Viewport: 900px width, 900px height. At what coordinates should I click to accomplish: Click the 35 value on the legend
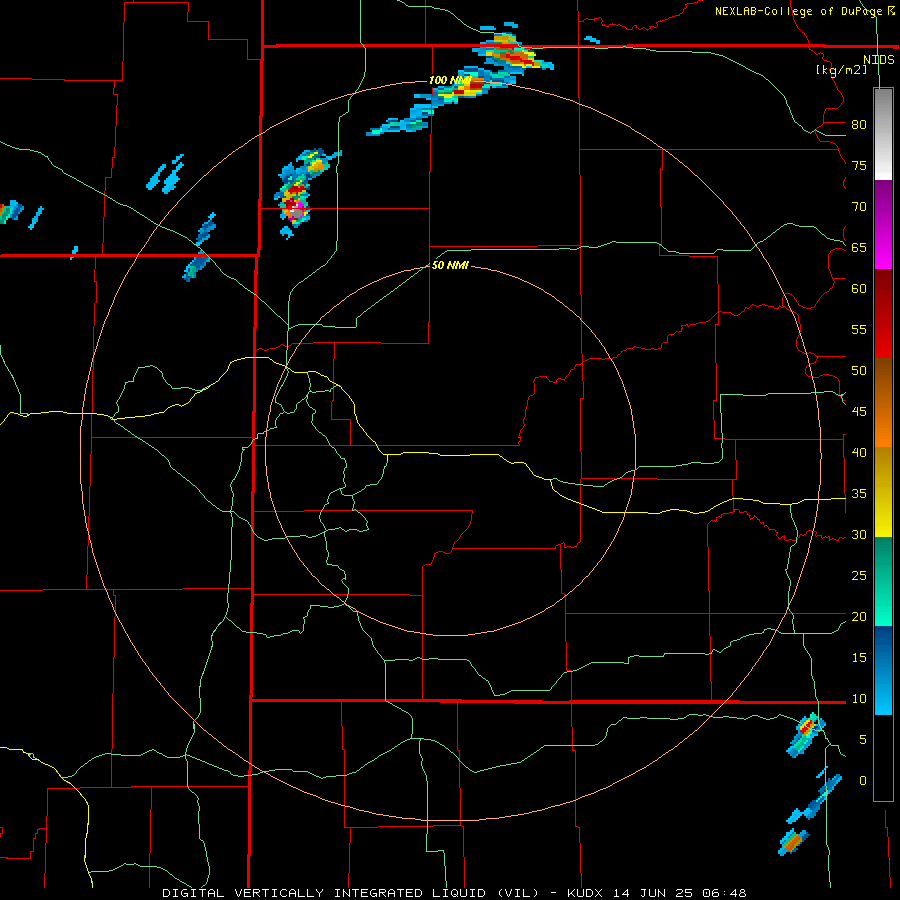click(859, 494)
